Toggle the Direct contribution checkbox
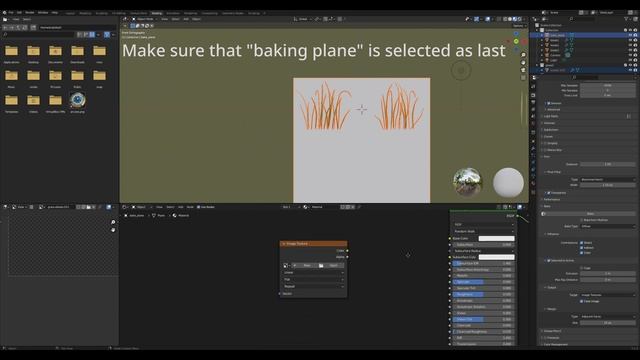640x360 pixels. [582, 242]
